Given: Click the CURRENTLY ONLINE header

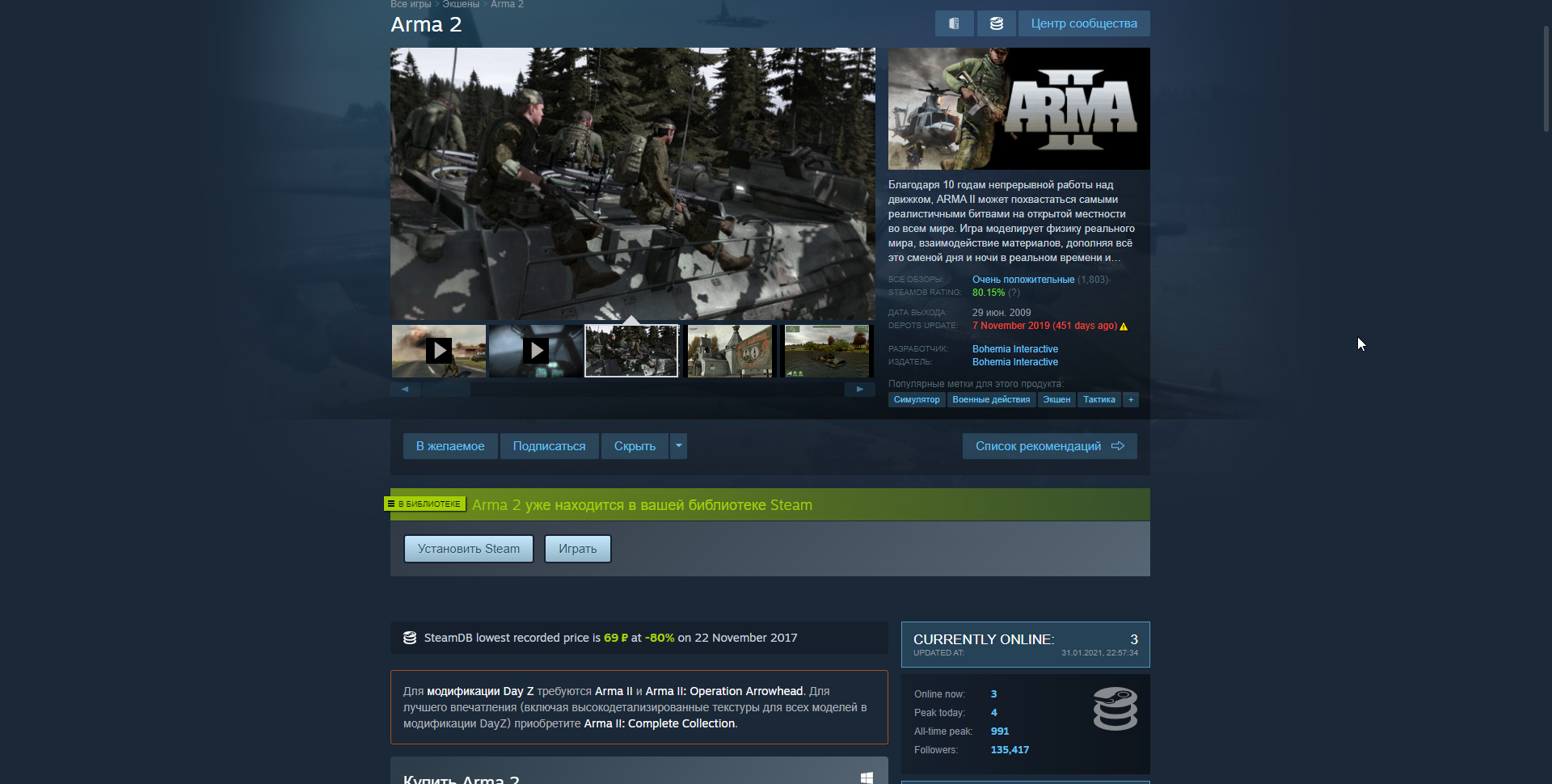Looking at the screenshot, I should [984, 639].
